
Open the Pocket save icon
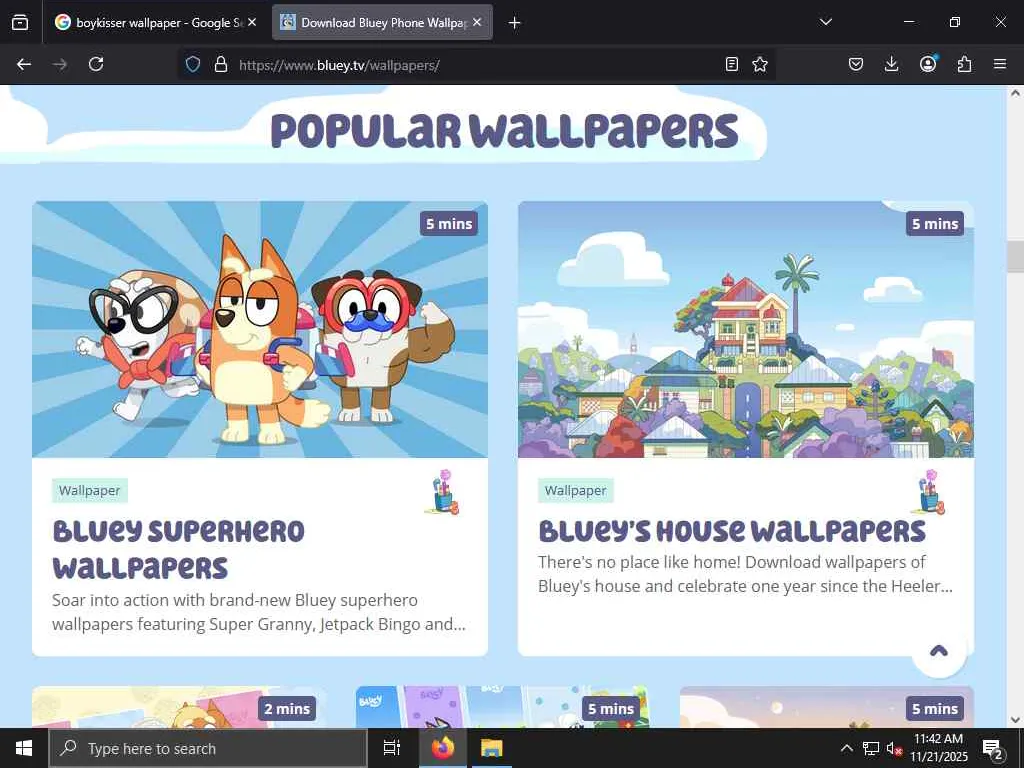tap(856, 64)
